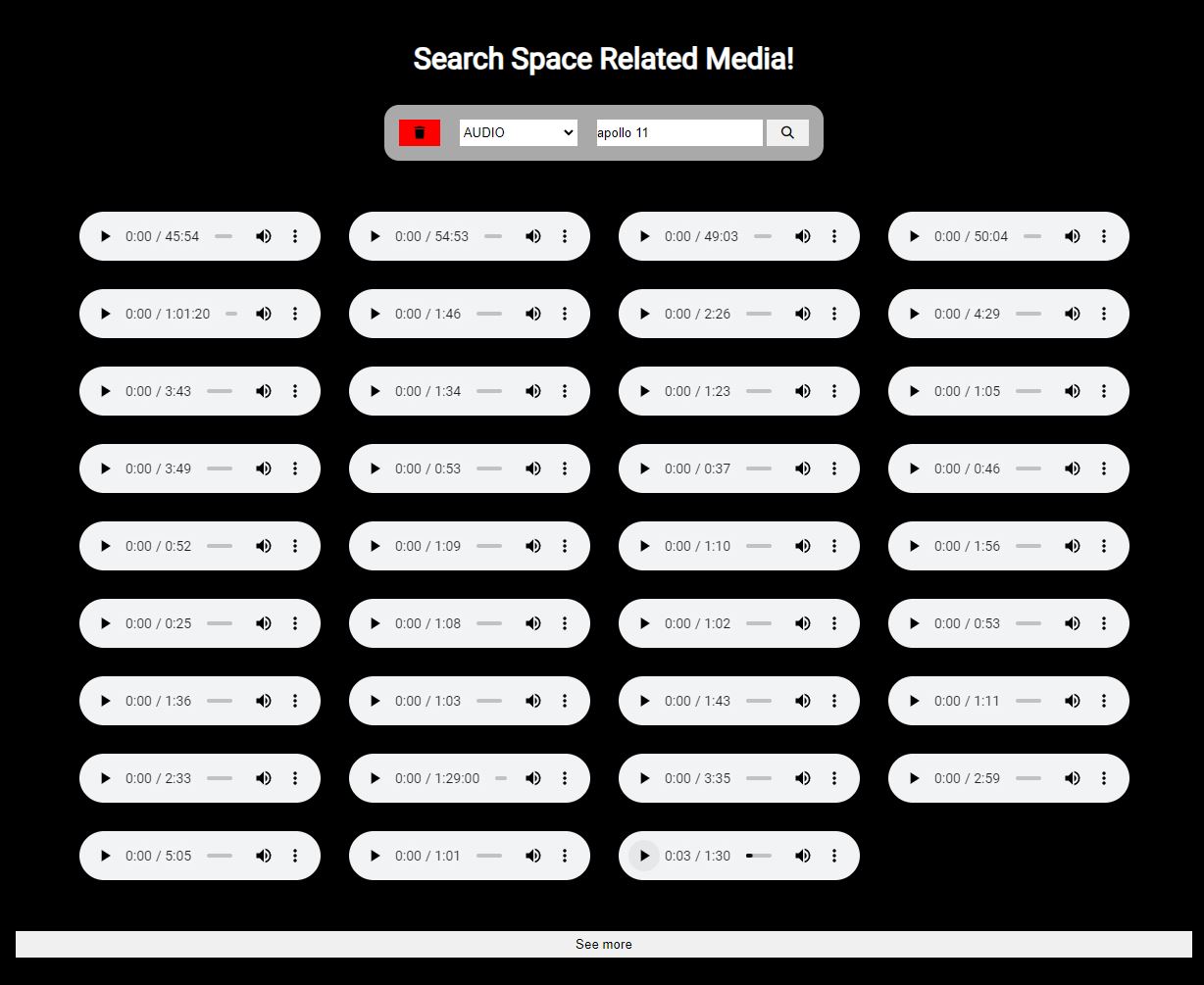The height and width of the screenshot is (985, 1204).
Task: Play the 0:53 clip beside 1:02
Action: tap(914, 623)
